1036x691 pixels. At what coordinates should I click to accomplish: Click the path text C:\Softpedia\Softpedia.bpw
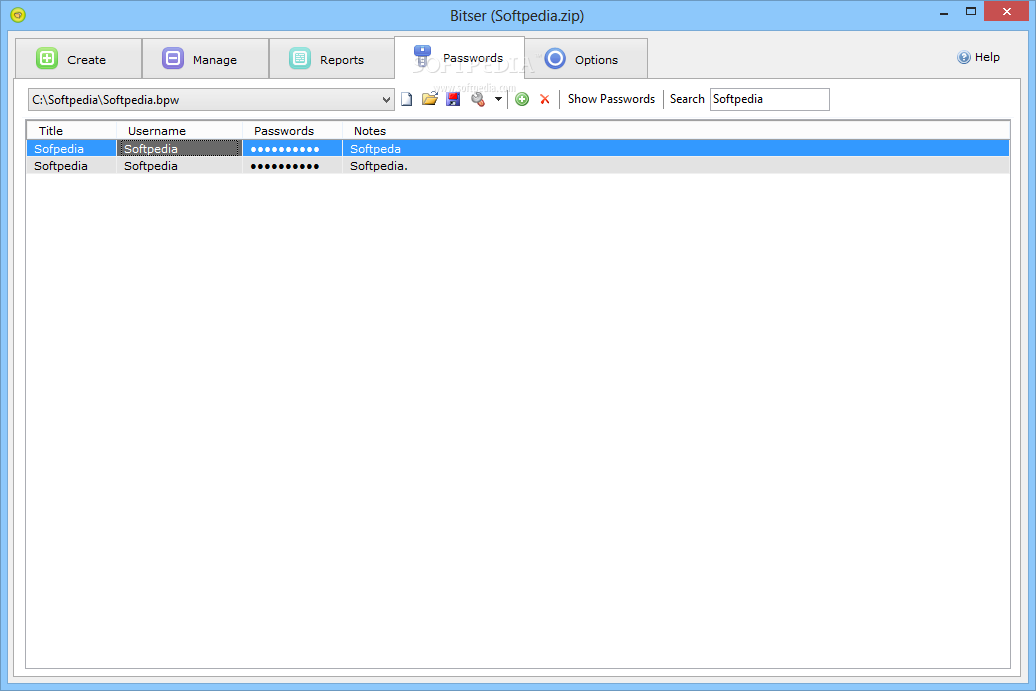(106, 100)
